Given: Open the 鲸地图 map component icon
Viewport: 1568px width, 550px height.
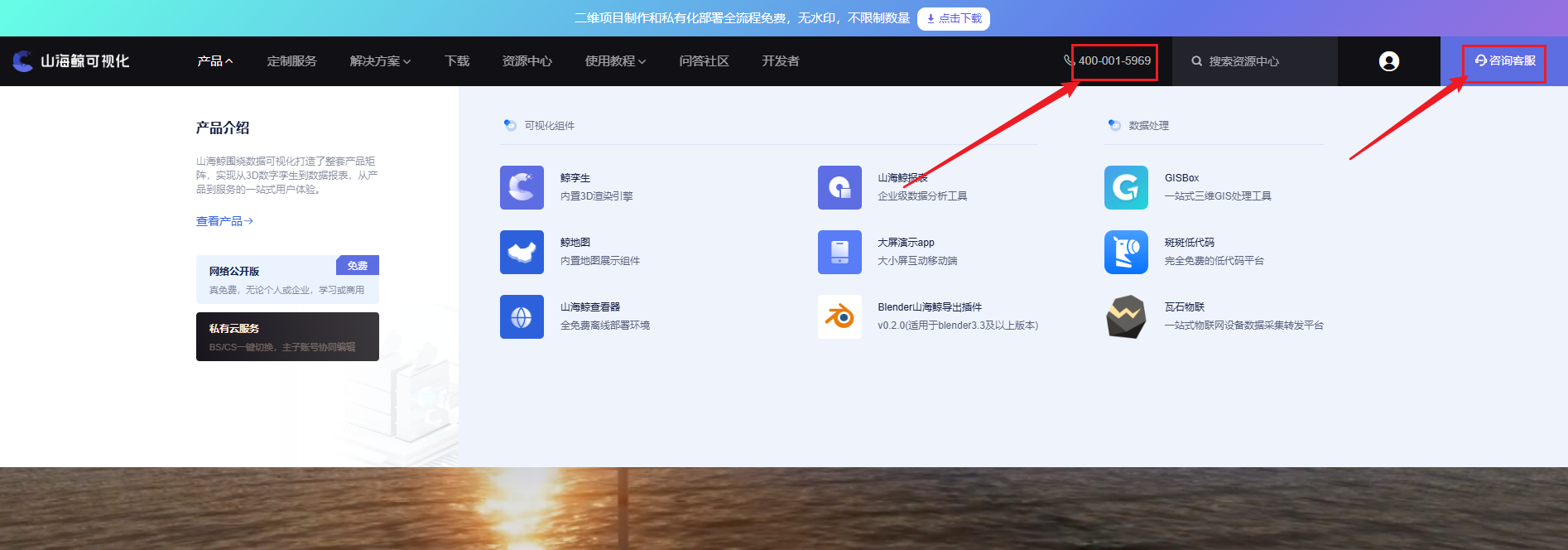Looking at the screenshot, I should click(522, 252).
